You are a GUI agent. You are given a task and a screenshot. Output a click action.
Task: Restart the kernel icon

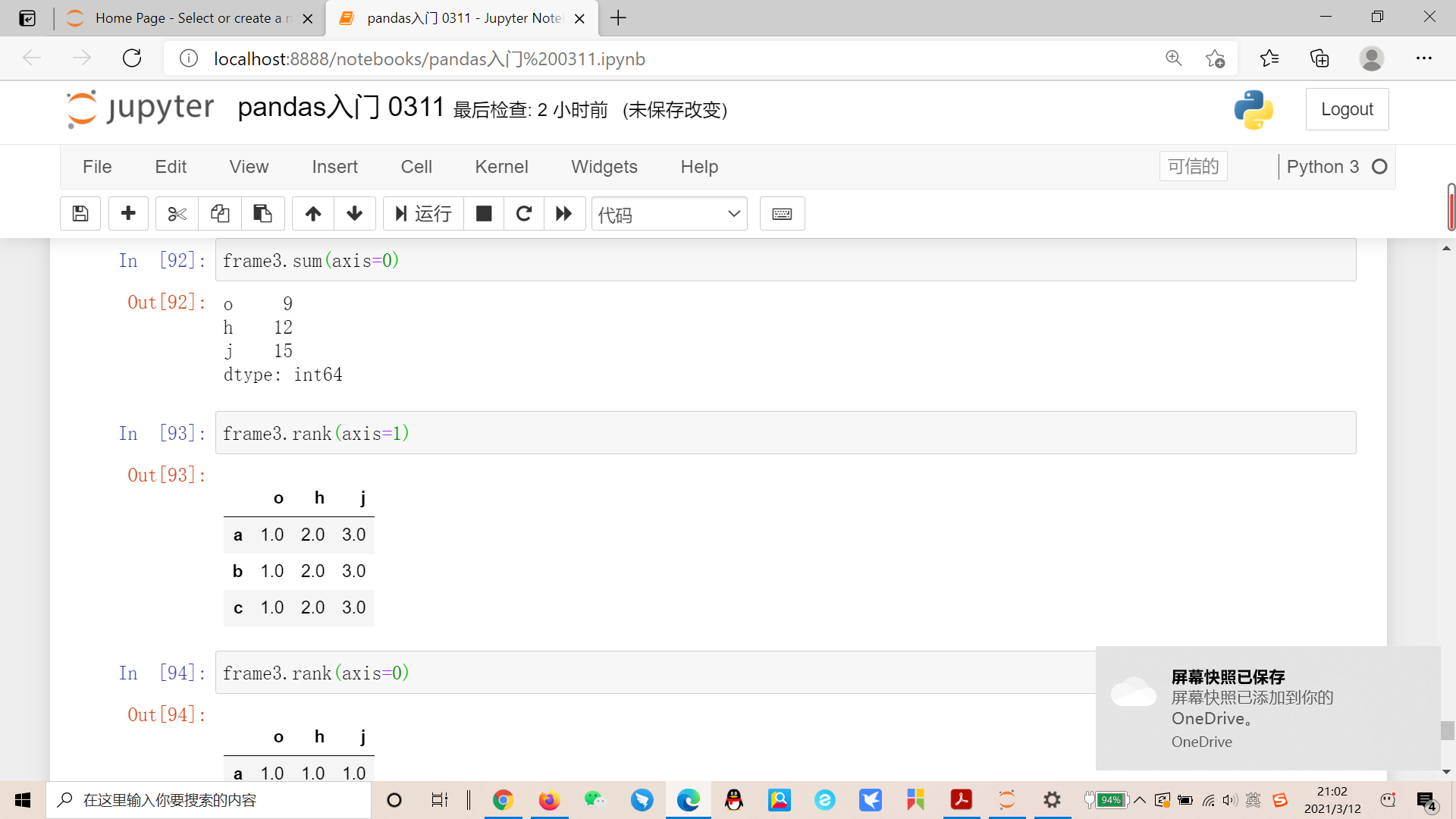tap(524, 214)
